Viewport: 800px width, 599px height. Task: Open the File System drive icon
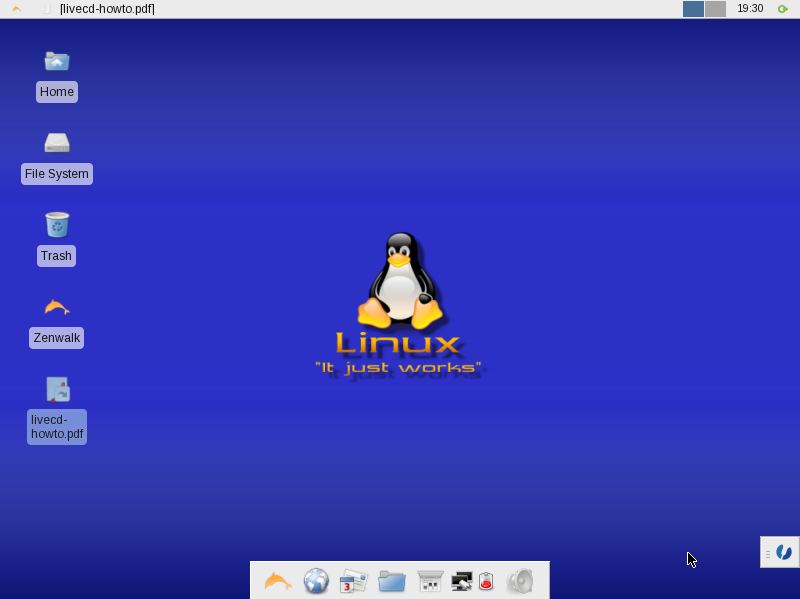(57, 143)
